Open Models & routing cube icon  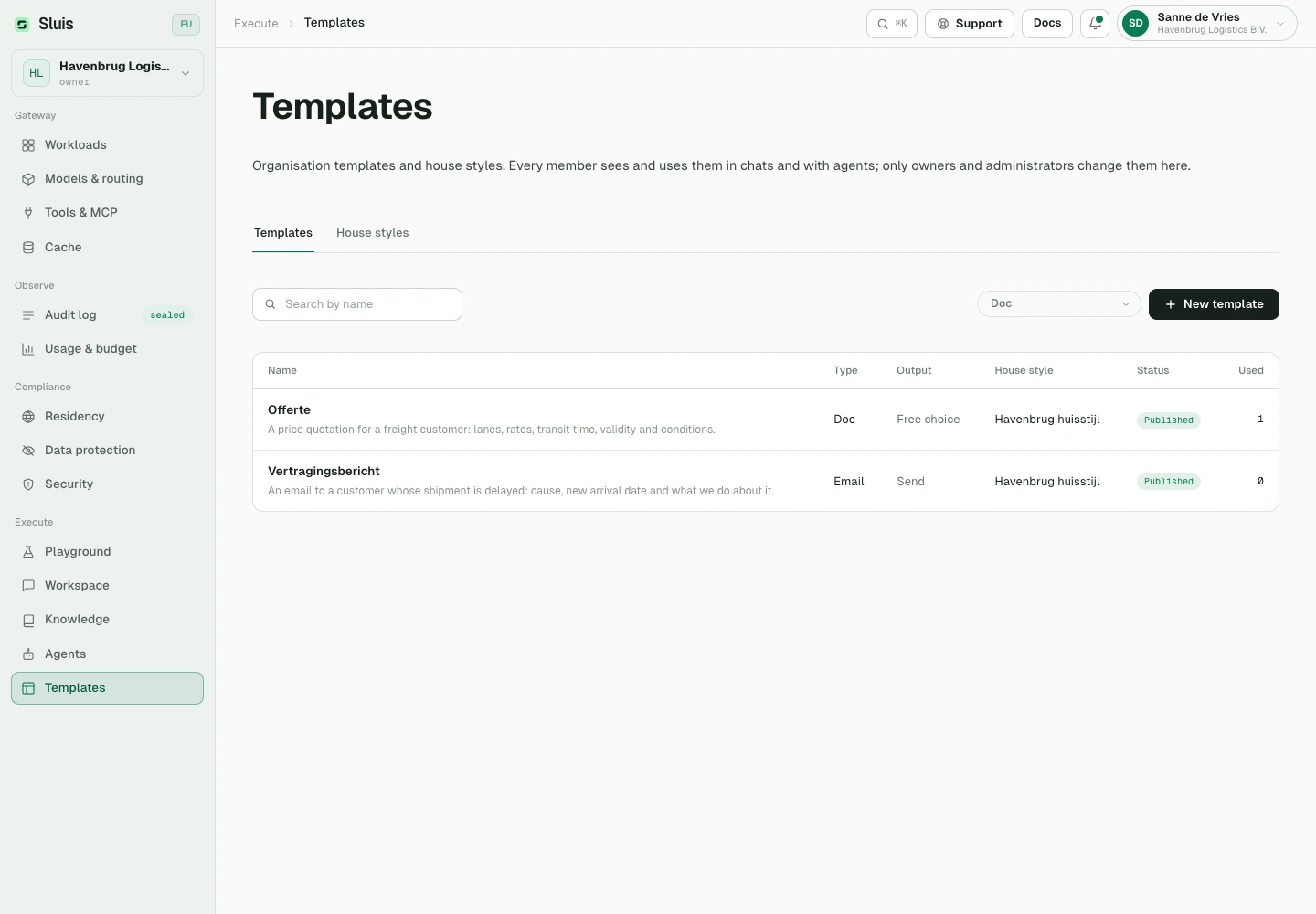(x=28, y=179)
